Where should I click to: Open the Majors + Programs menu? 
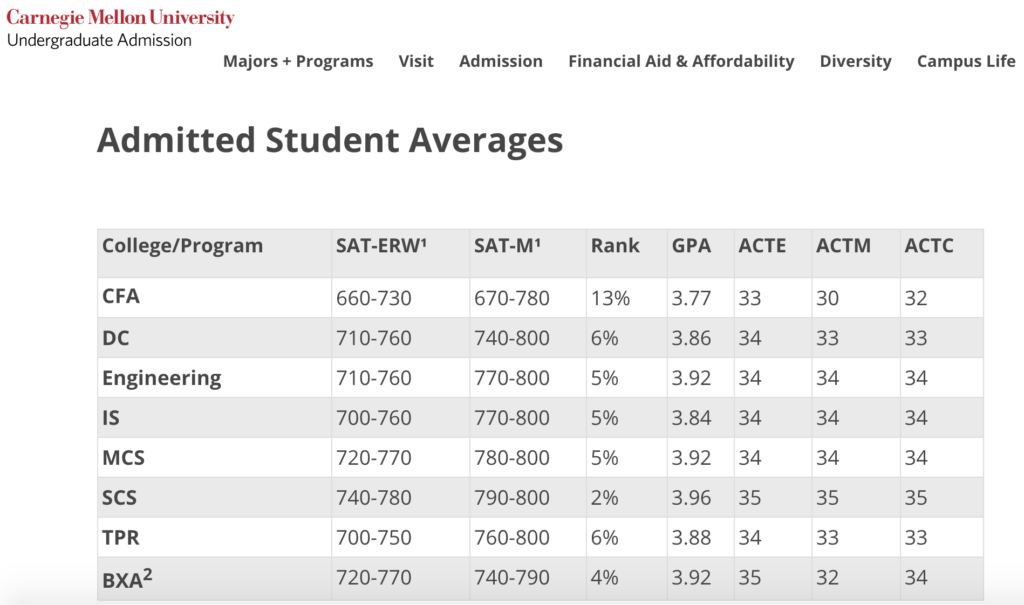point(299,61)
